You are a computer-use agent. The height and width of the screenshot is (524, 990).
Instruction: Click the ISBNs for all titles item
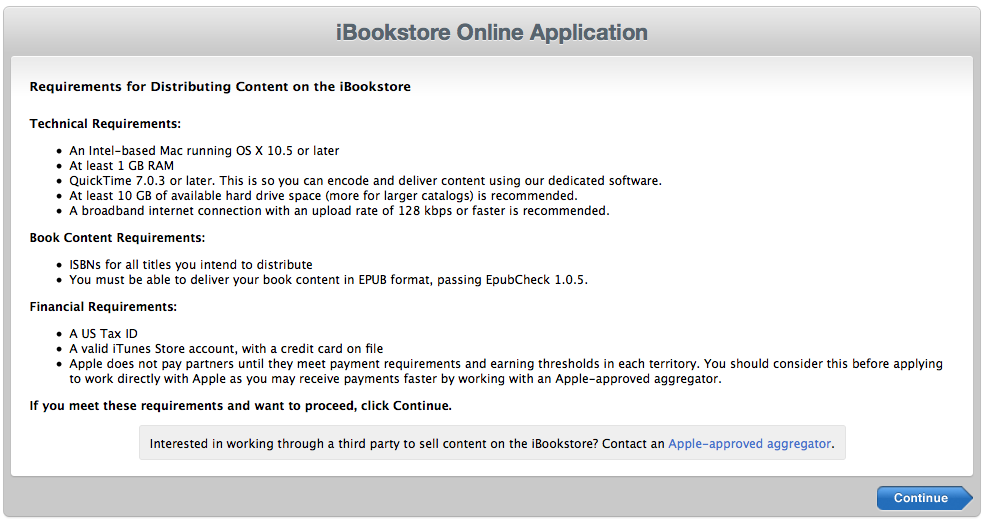(191, 265)
